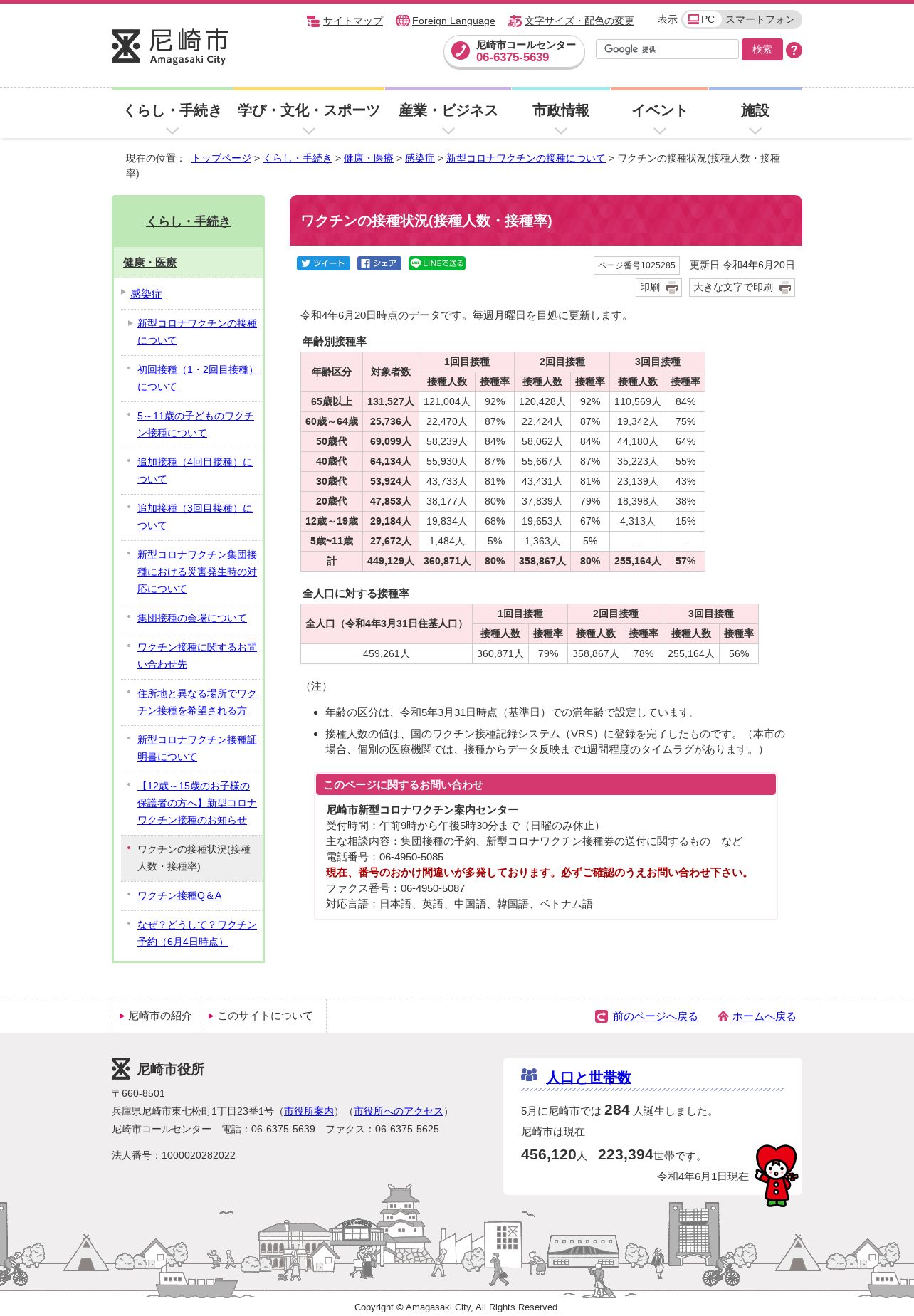Open sidebar 集団接種における災害発生時の対応 link
The height and width of the screenshot is (1316, 914).
coord(197,572)
